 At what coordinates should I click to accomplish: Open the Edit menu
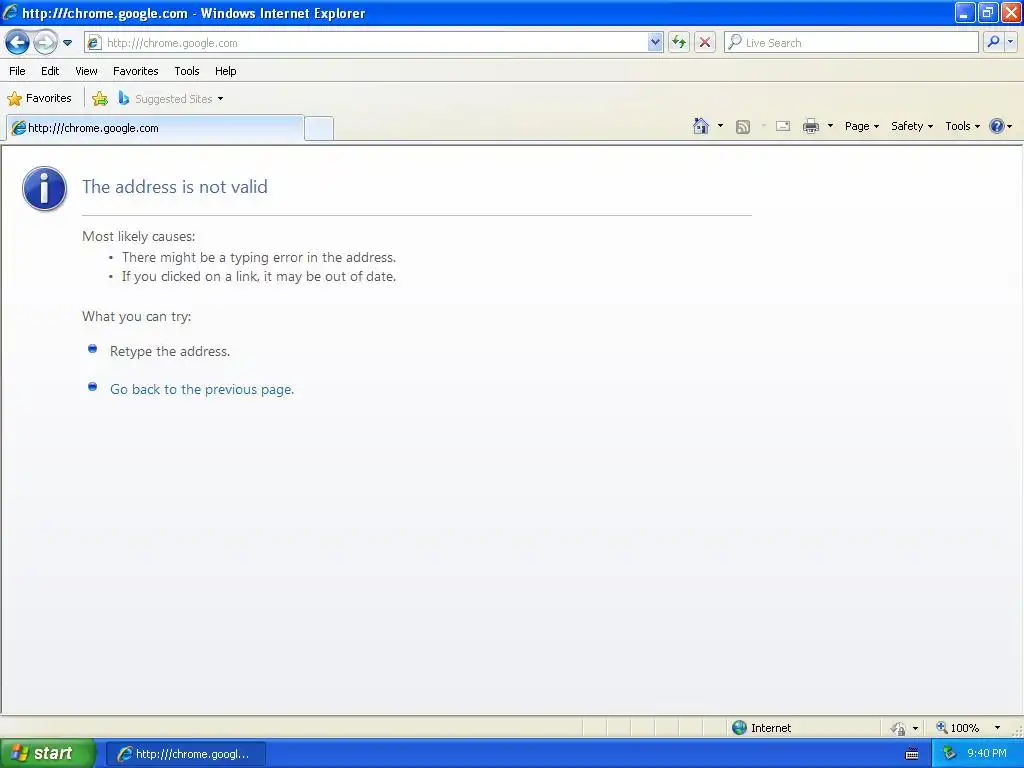tap(50, 71)
